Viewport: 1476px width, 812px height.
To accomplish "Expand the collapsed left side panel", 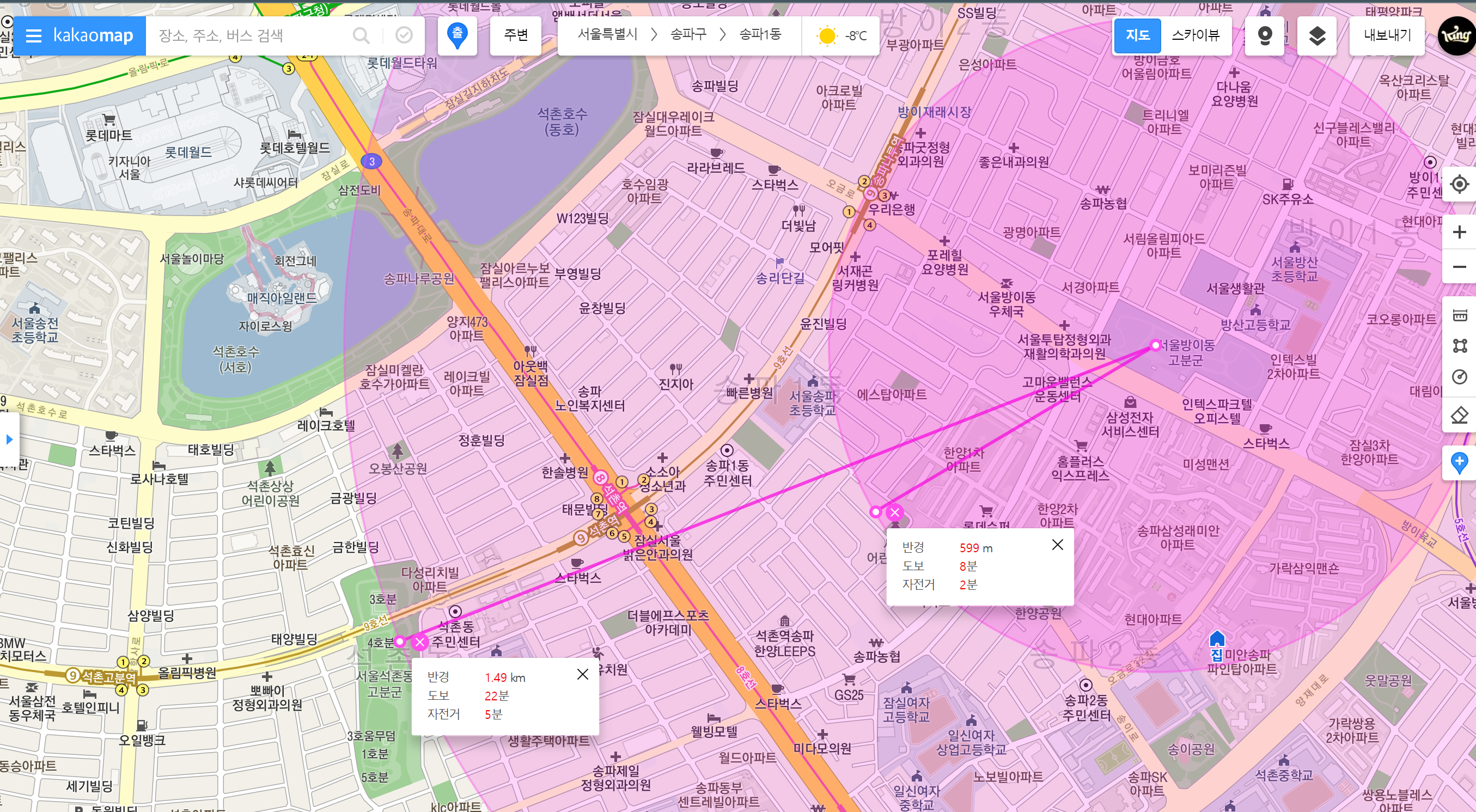I will pos(9,439).
